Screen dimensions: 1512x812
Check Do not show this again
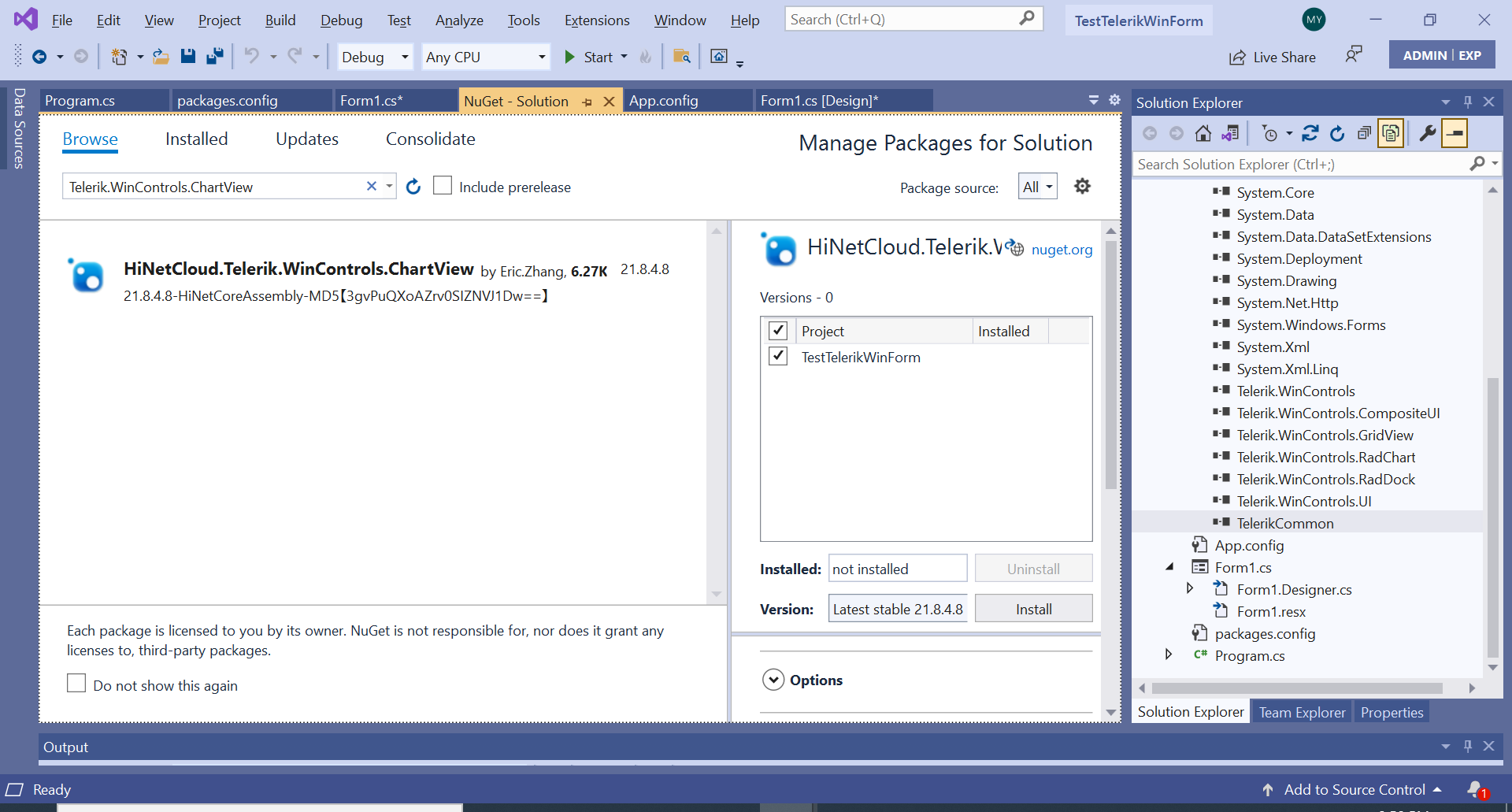(x=76, y=684)
